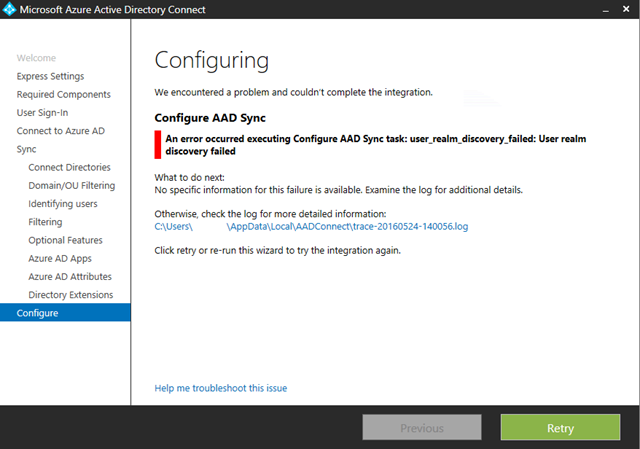Select Optional Features in sidebar
Image resolution: width=640 pixels, height=449 pixels.
[x=65, y=240]
